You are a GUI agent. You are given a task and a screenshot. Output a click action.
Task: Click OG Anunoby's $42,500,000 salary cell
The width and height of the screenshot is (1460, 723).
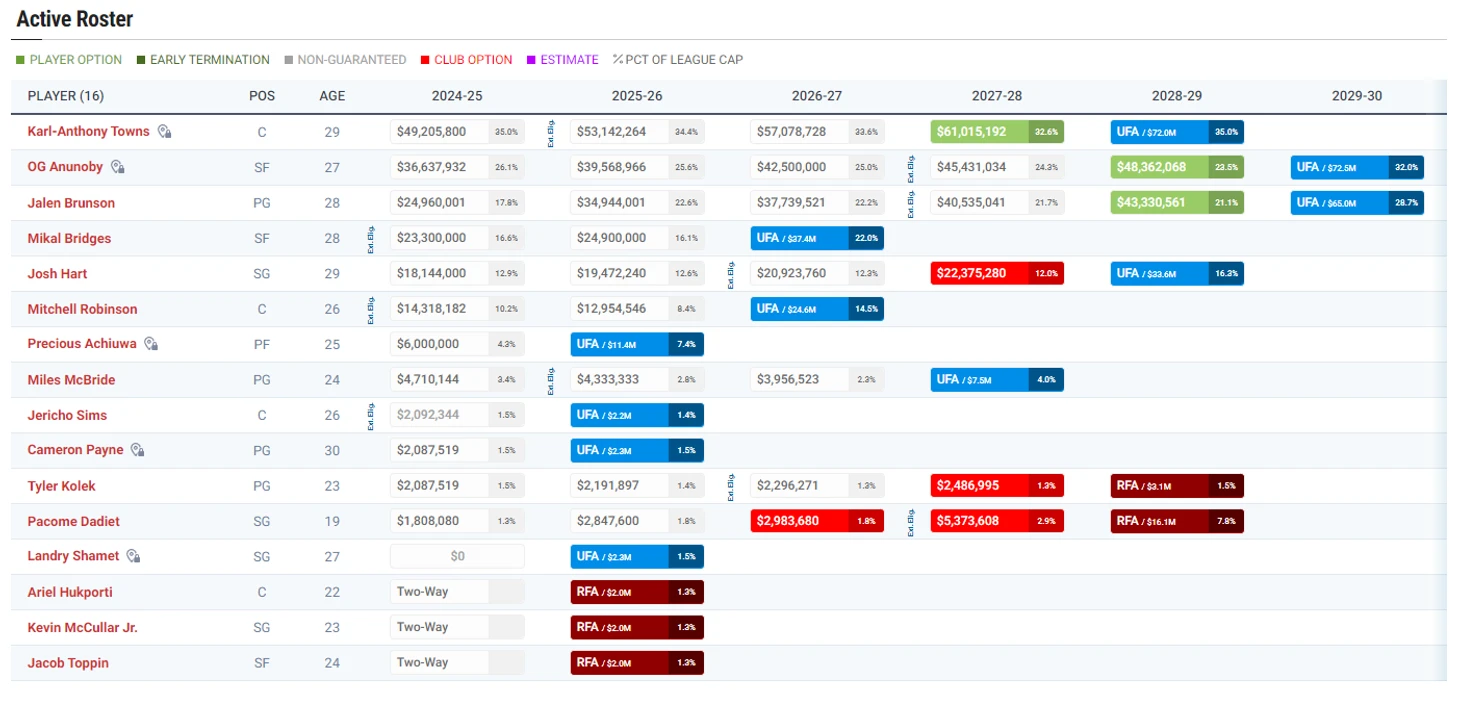(x=817, y=167)
